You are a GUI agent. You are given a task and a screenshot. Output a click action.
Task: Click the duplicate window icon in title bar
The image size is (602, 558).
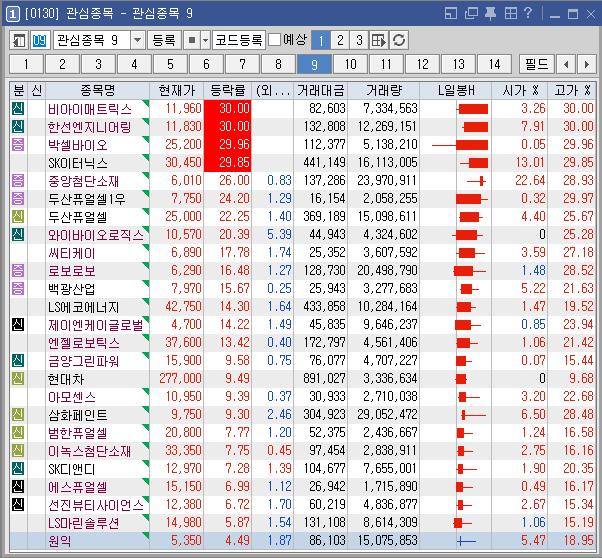[471, 14]
